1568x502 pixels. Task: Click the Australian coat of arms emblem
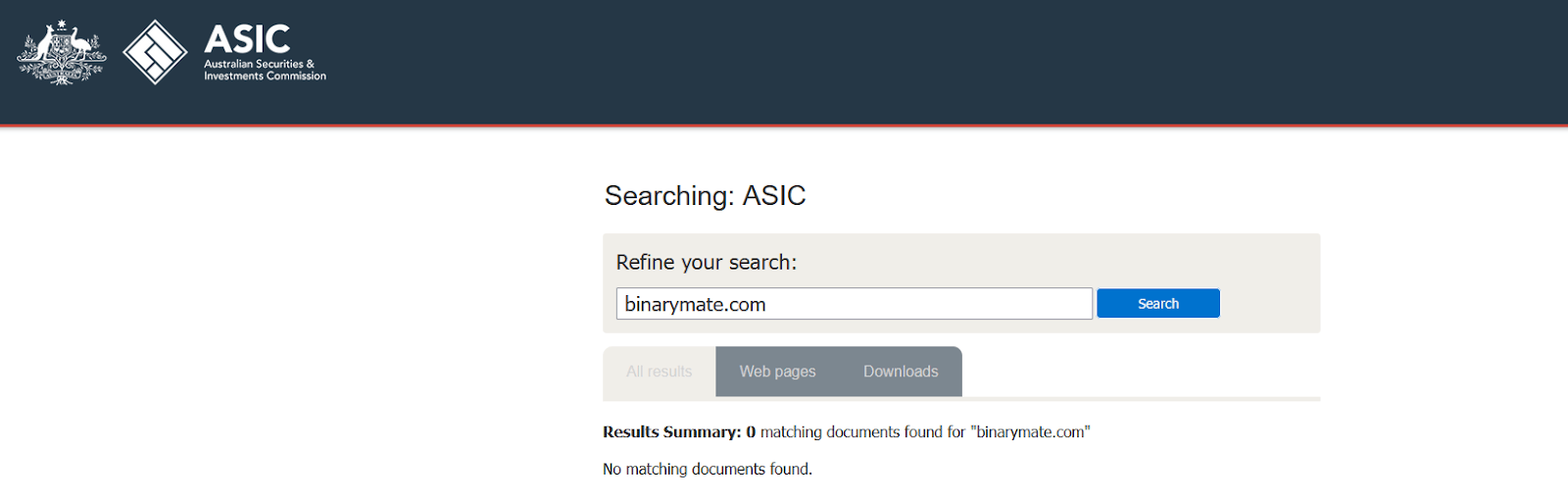[62, 53]
